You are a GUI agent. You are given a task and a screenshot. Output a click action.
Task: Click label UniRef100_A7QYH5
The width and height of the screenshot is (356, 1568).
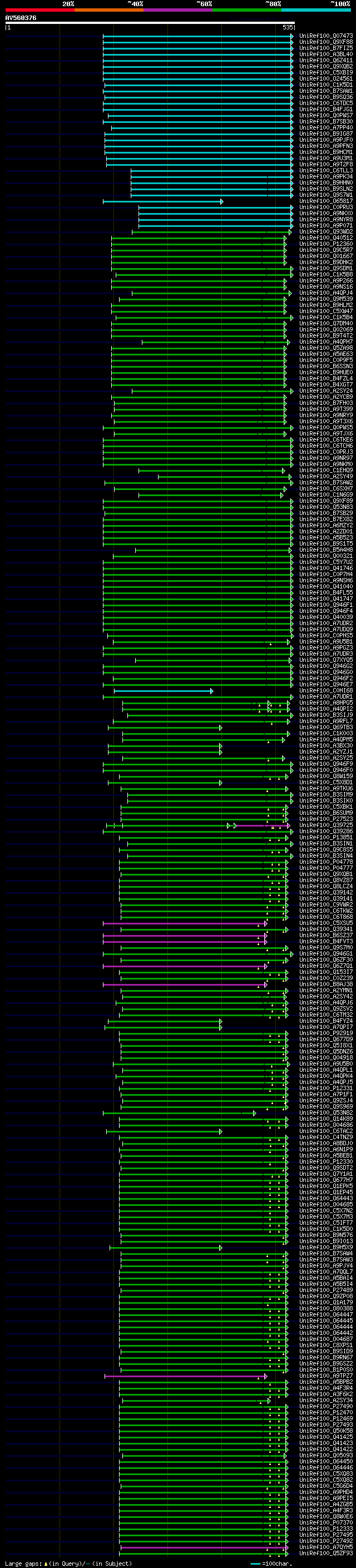coord(326,1549)
